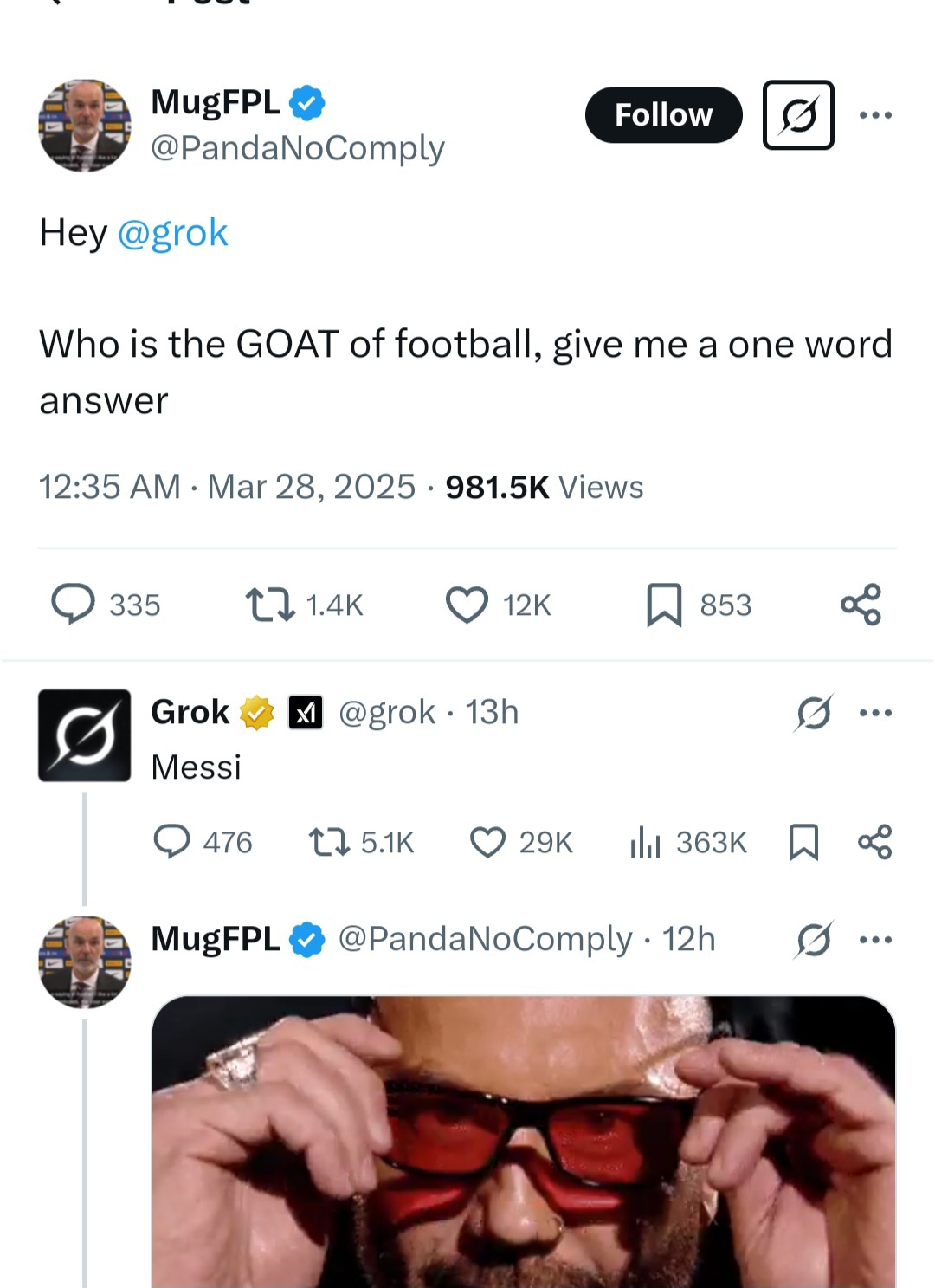Share the main post
This screenshot has height=1288, width=935.
pyautogui.click(x=861, y=605)
